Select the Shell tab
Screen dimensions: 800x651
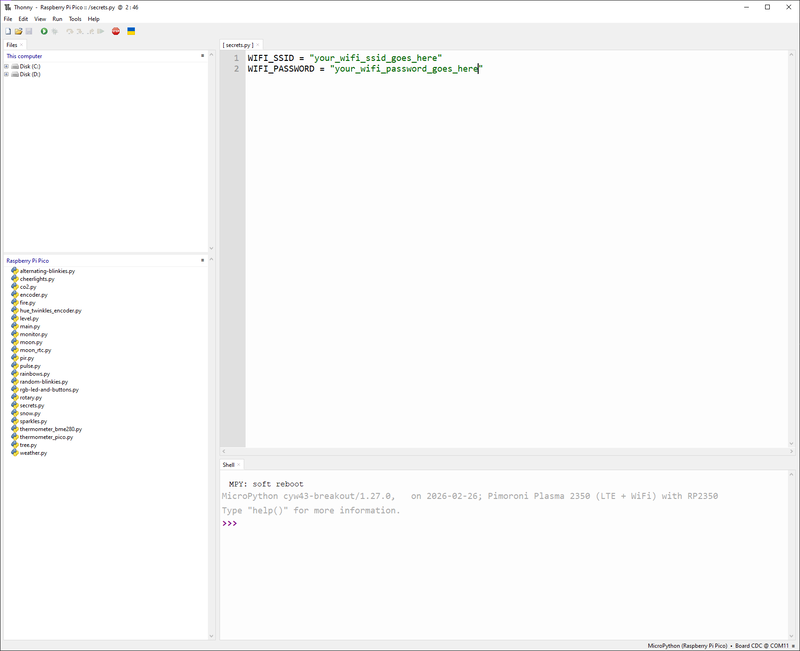point(228,464)
